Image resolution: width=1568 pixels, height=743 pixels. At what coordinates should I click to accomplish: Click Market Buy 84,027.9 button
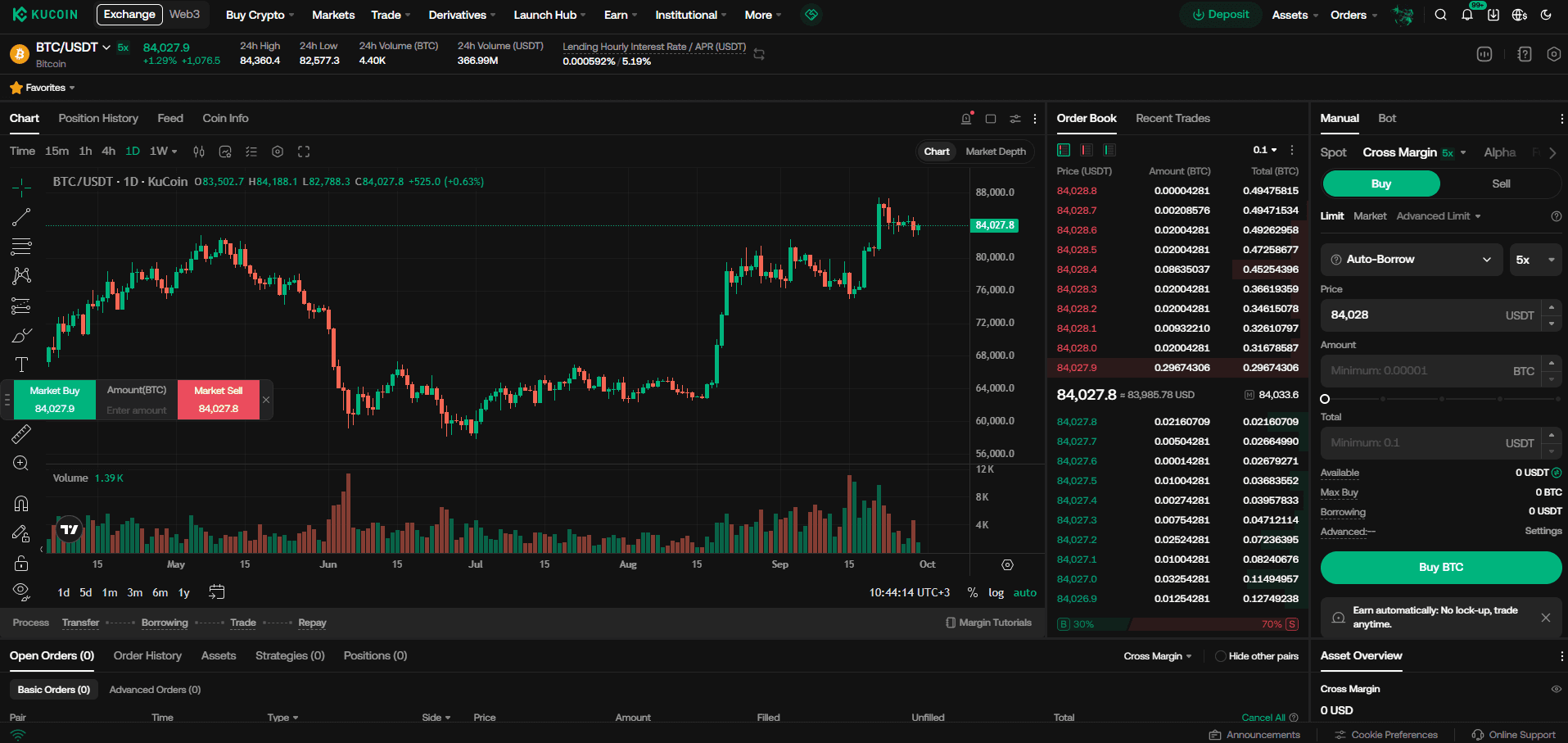55,400
